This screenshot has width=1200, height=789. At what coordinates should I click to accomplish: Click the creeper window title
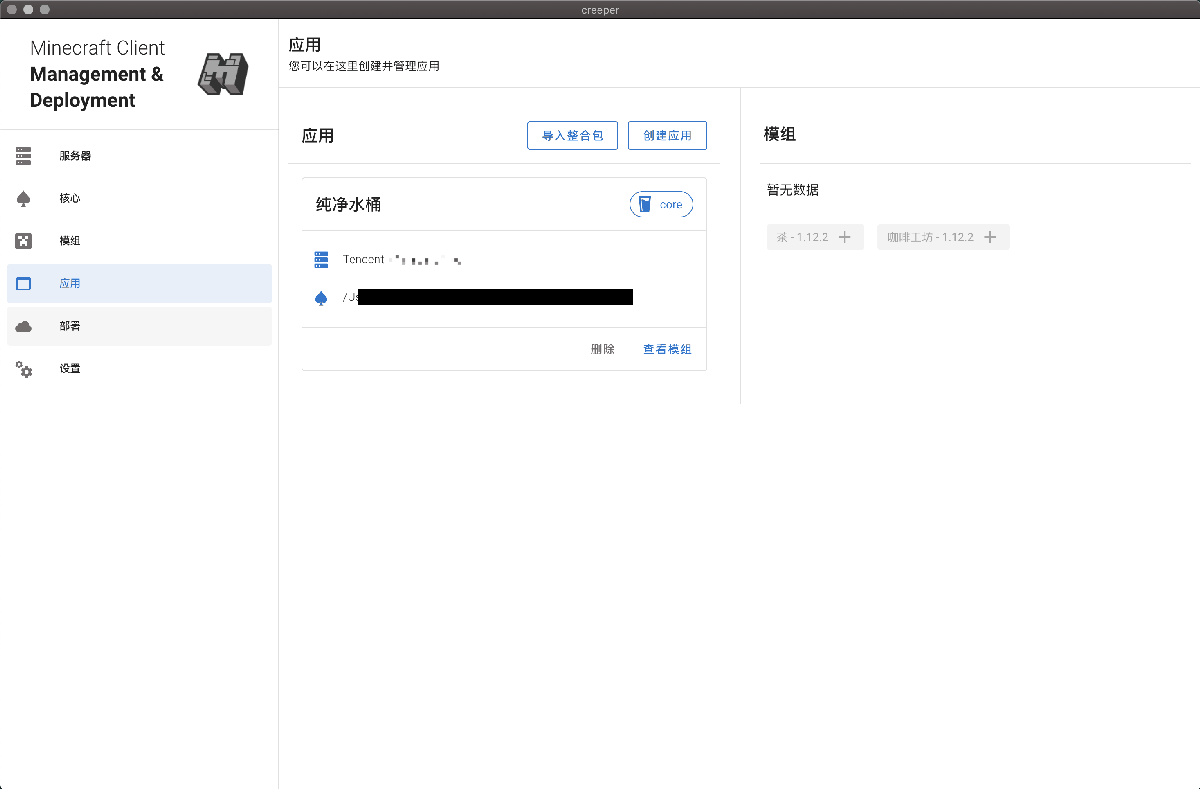600,10
